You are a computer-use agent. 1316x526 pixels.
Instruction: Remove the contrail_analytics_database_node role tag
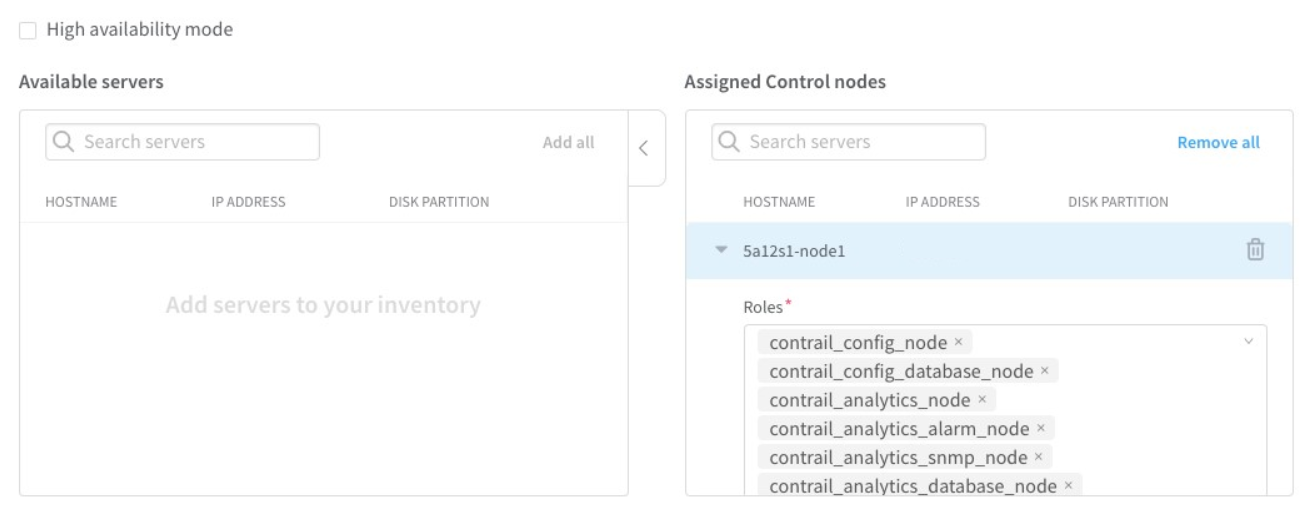tap(1068, 486)
